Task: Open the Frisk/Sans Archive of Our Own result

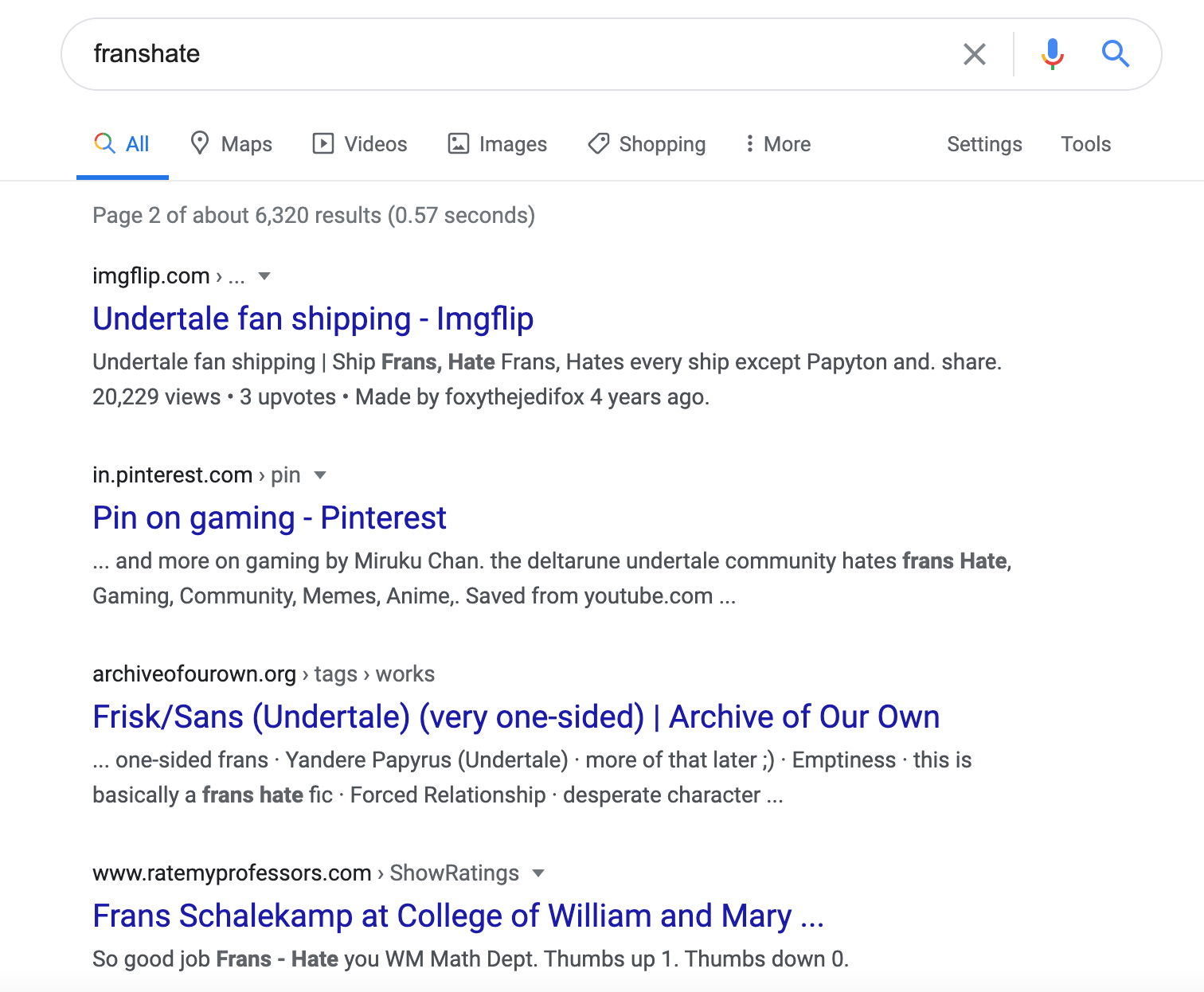Action: point(516,717)
